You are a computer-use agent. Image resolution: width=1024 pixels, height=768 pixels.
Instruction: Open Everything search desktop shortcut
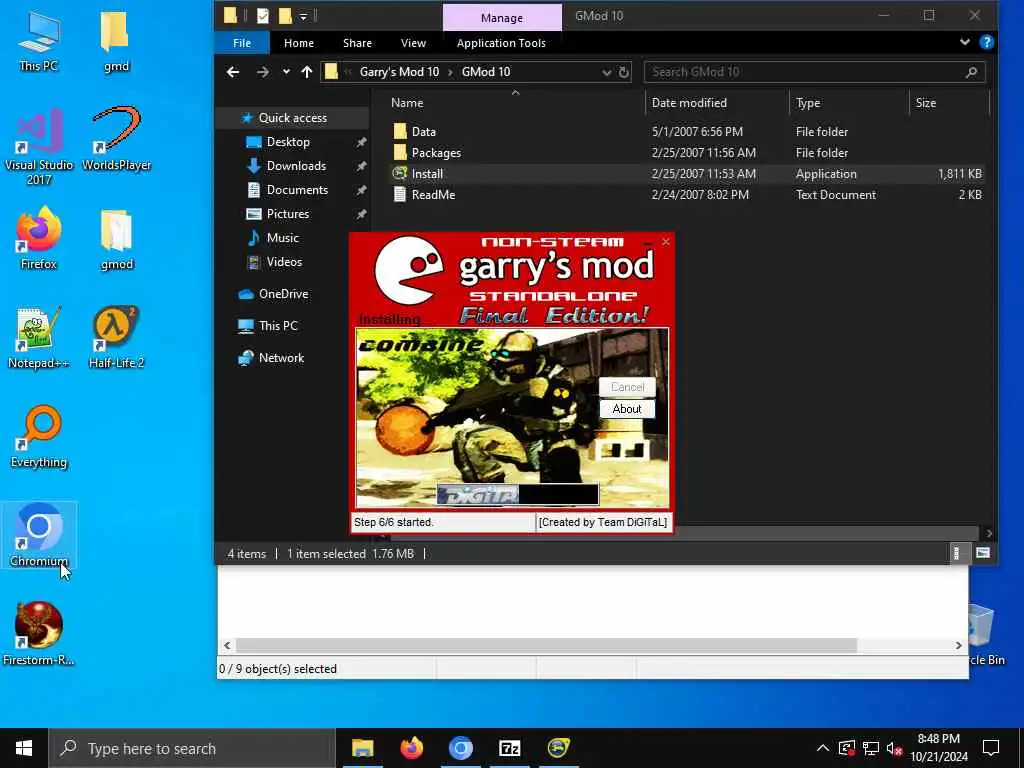[x=39, y=436]
